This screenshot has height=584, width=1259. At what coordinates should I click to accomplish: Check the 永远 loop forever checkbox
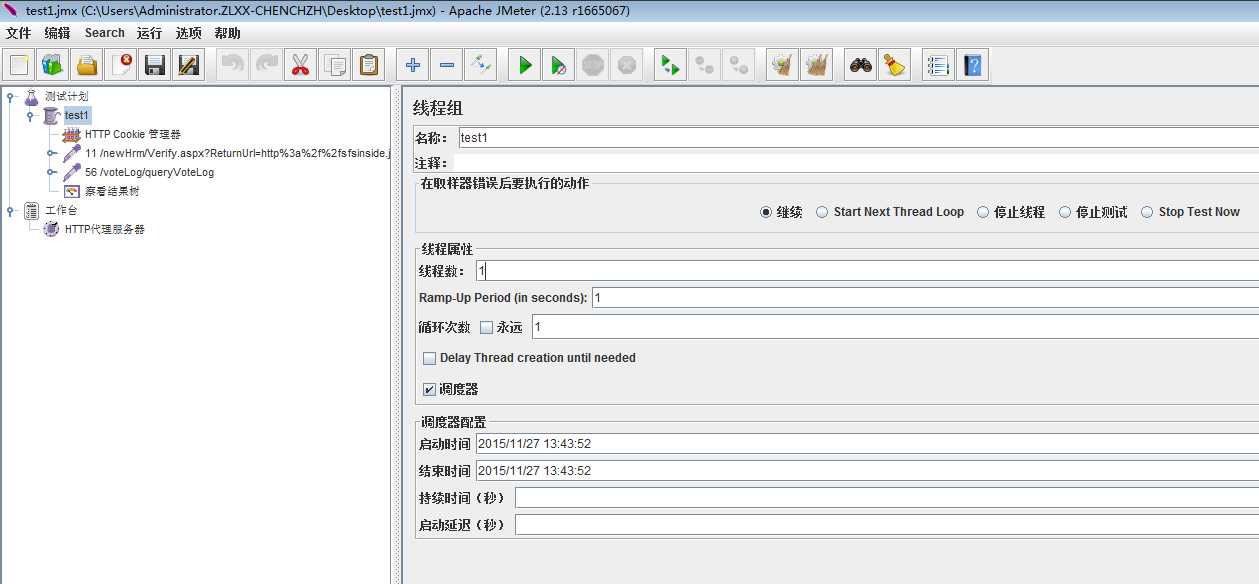pos(486,327)
